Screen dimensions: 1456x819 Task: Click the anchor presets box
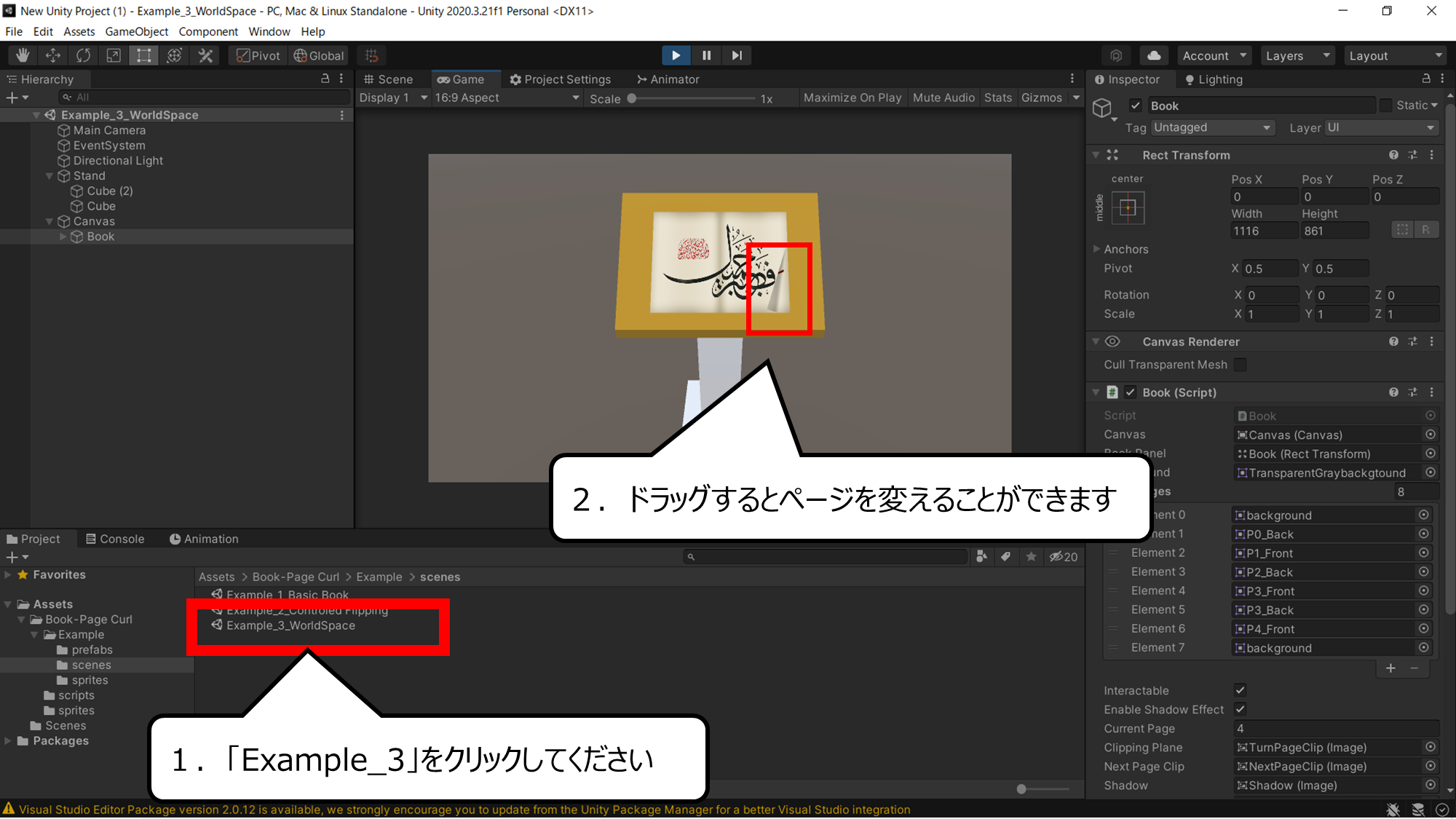click(1128, 208)
